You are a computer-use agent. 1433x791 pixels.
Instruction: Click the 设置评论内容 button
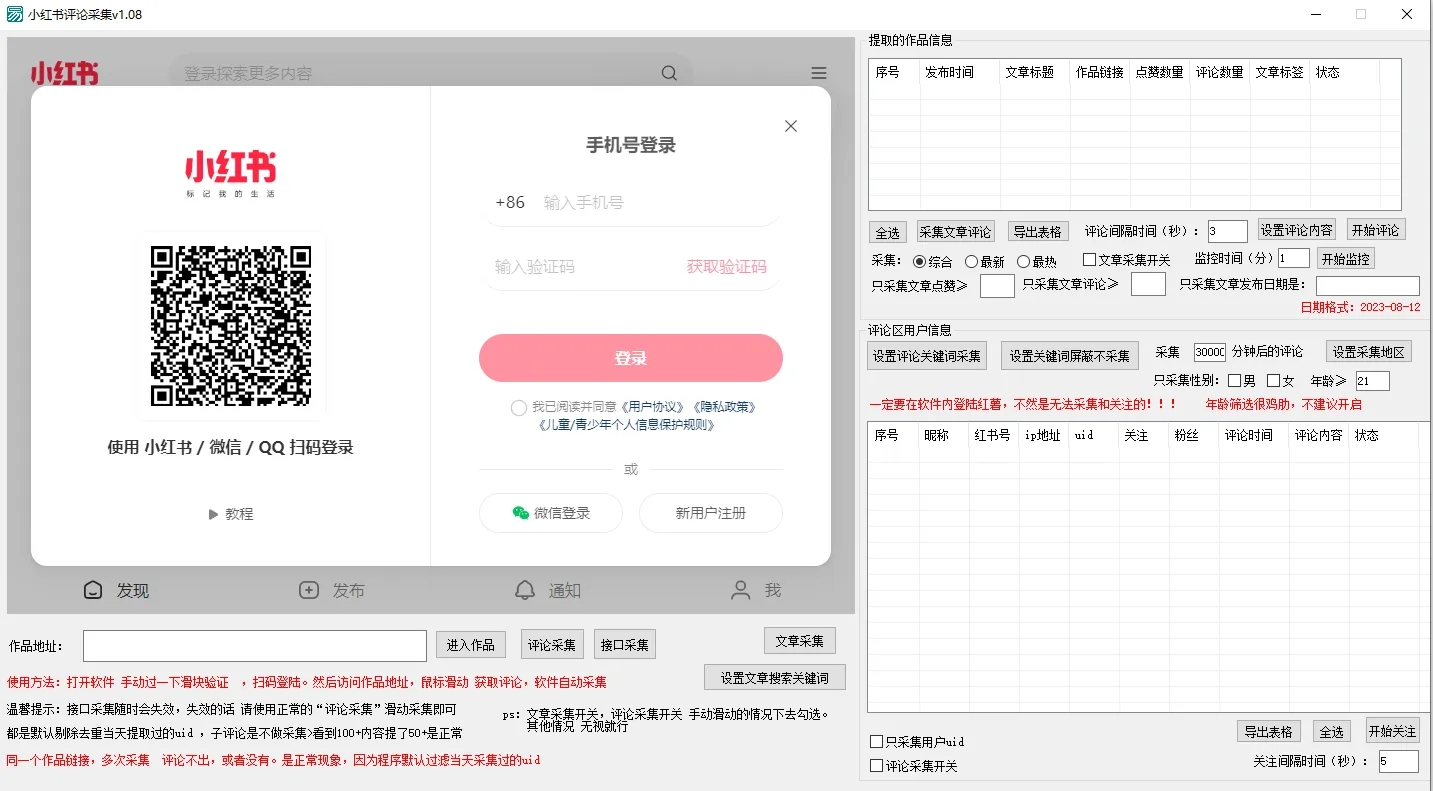click(x=1296, y=230)
